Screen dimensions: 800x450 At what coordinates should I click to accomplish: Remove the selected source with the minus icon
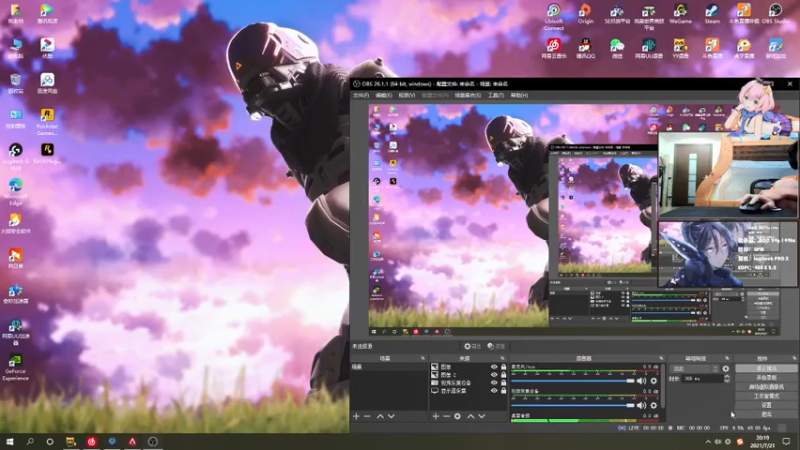(x=446, y=416)
